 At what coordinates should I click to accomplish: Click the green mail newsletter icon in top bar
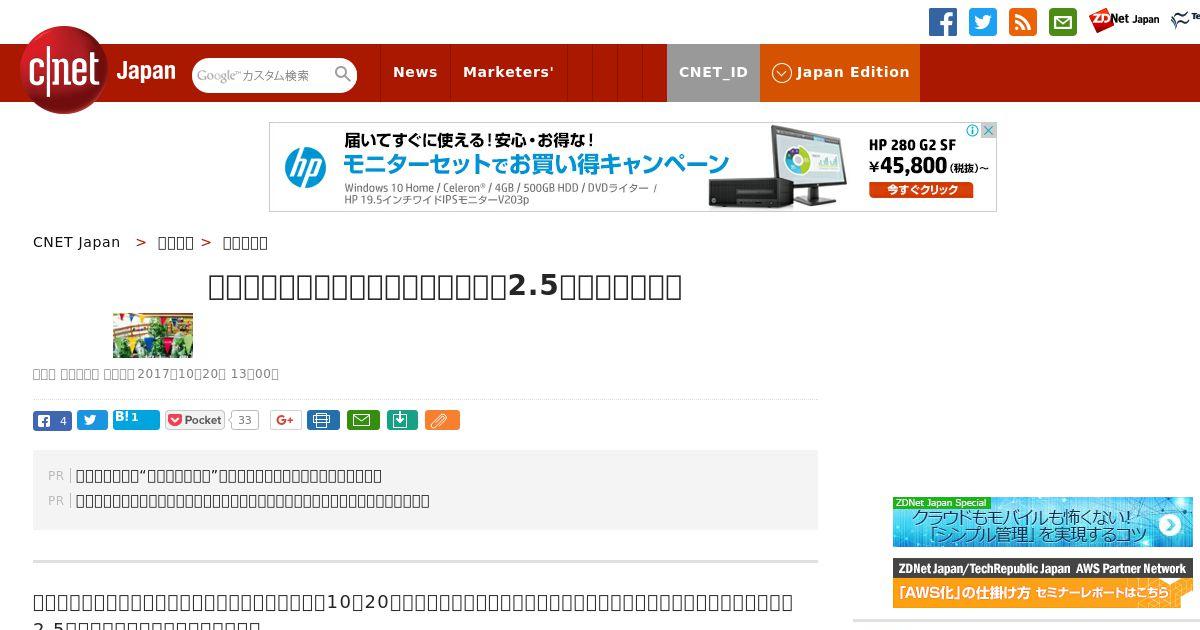(1063, 22)
